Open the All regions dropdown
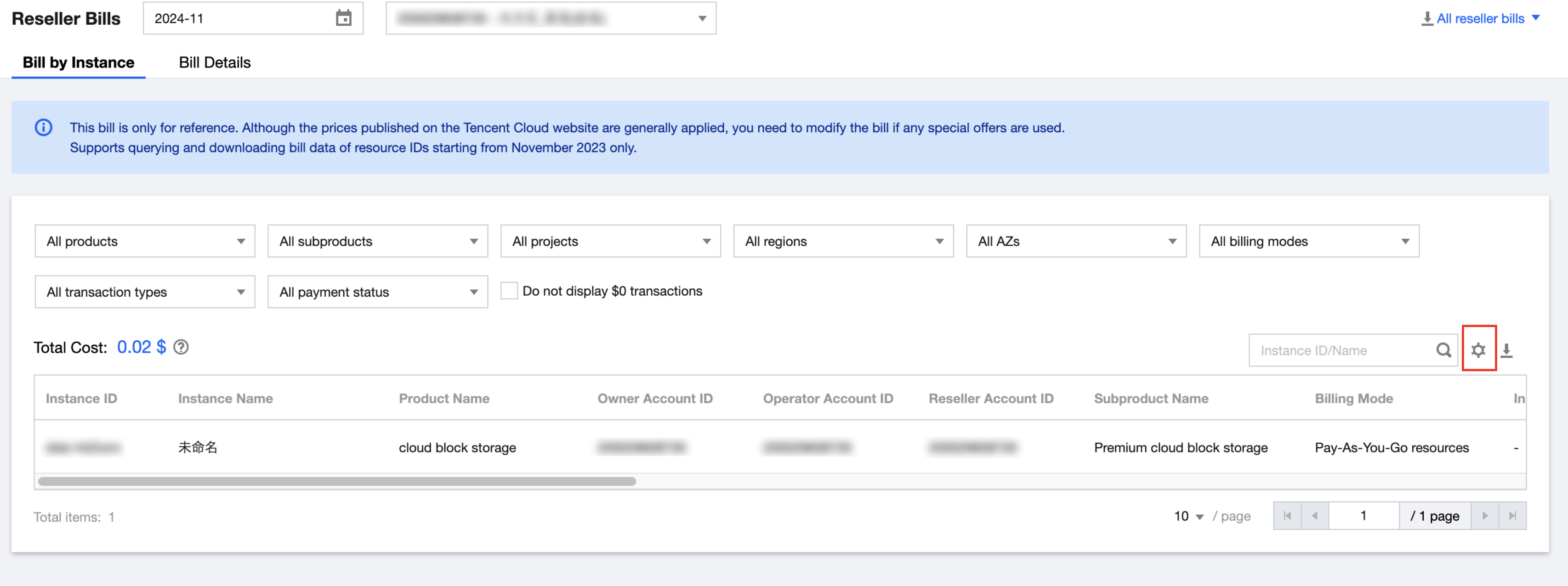This screenshot has width=1568, height=586. point(843,241)
